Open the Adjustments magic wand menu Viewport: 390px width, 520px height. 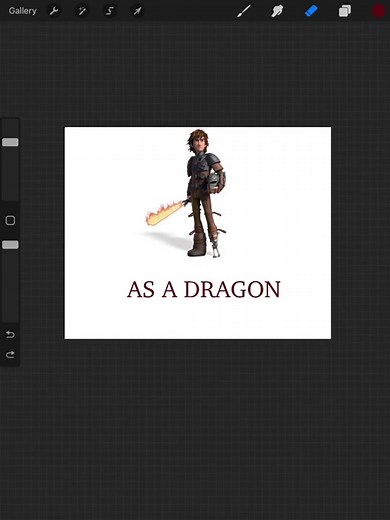(x=82, y=11)
